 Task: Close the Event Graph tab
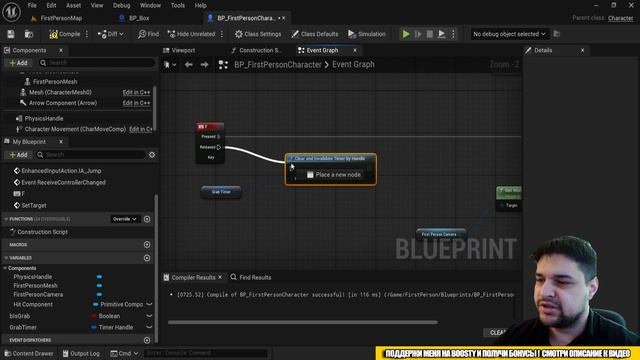[355, 50]
